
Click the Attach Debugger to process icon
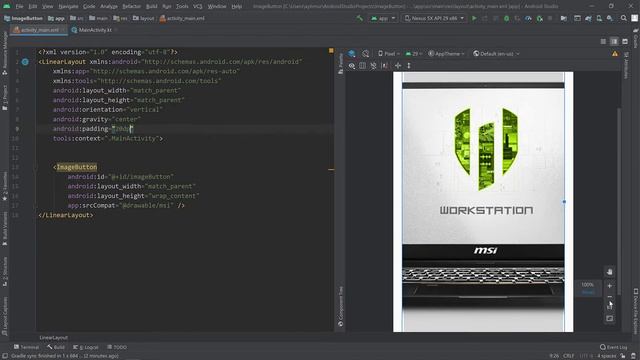[x=540, y=18]
